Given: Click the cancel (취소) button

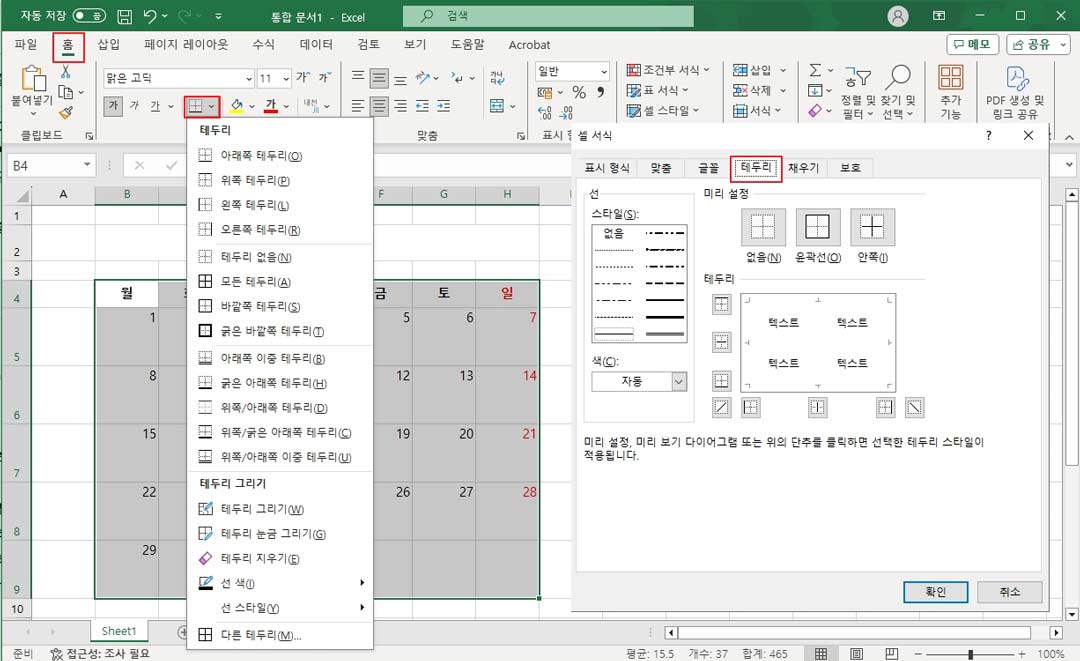Looking at the screenshot, I should coord(1009,592).
